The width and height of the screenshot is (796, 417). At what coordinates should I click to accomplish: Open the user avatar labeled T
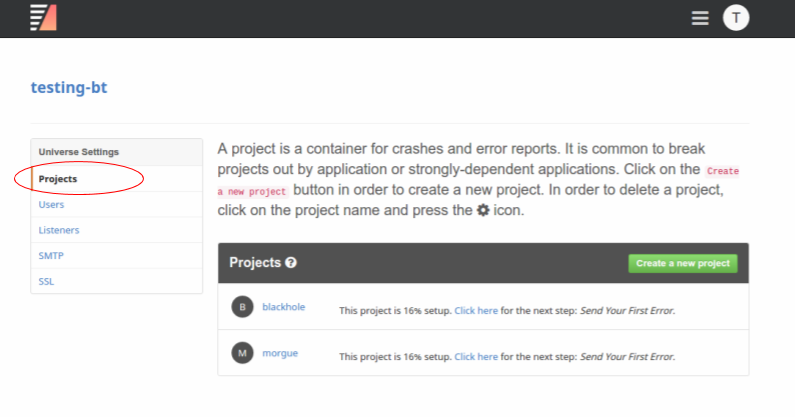736,18
